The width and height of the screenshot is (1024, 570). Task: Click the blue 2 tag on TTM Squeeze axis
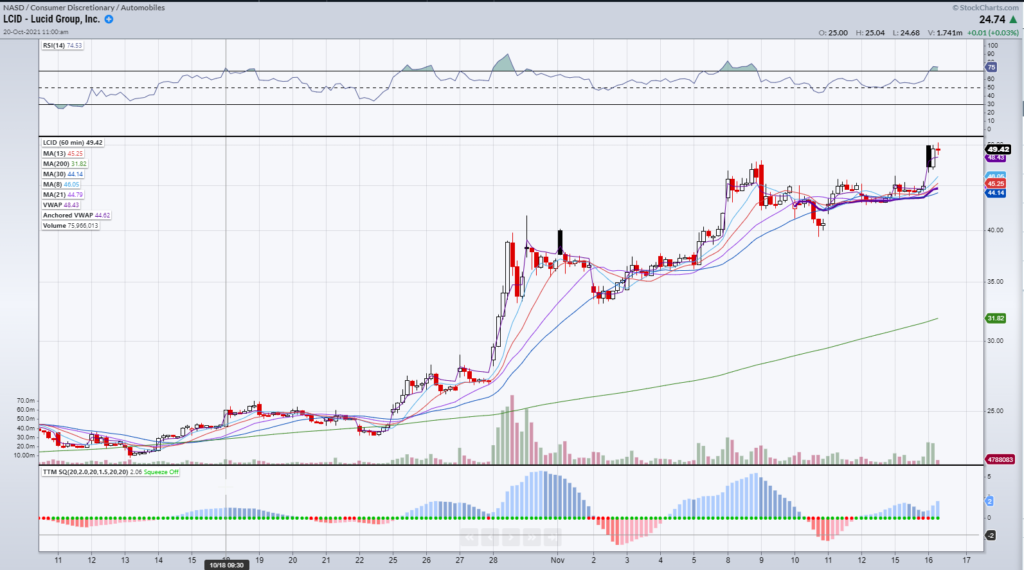coord(989,501)
